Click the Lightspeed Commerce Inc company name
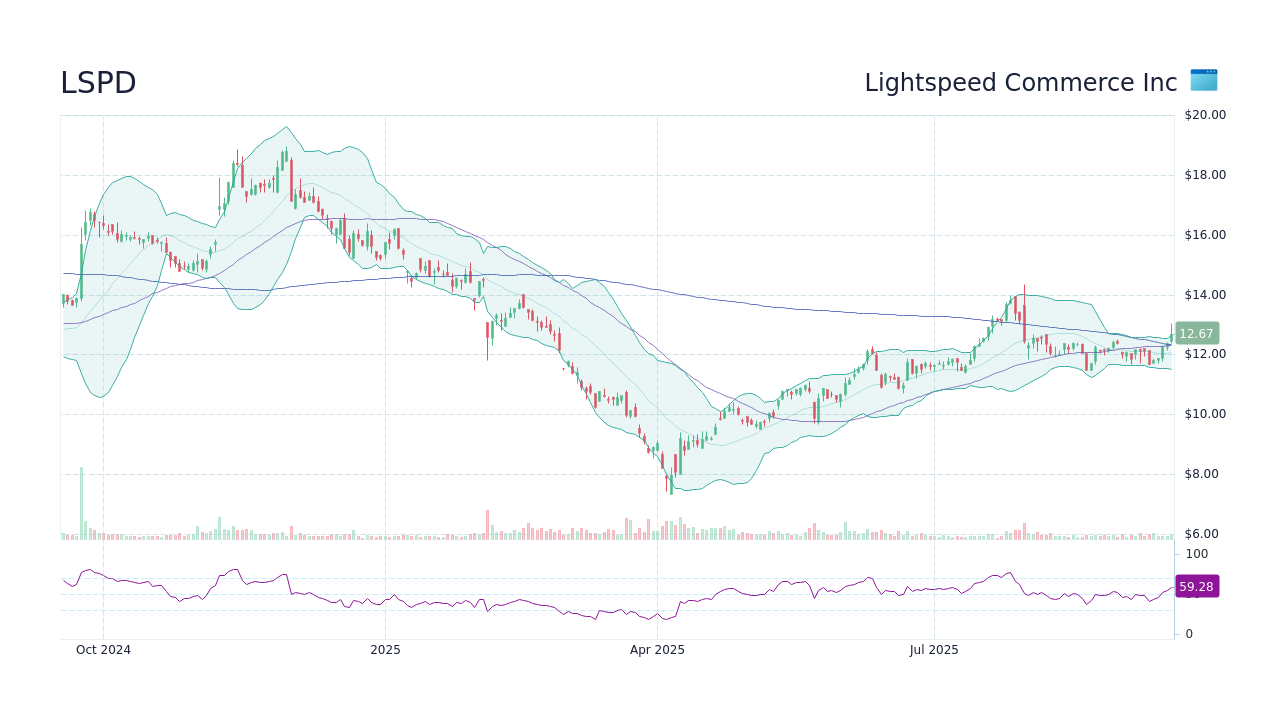 [x=1021, y=83]
